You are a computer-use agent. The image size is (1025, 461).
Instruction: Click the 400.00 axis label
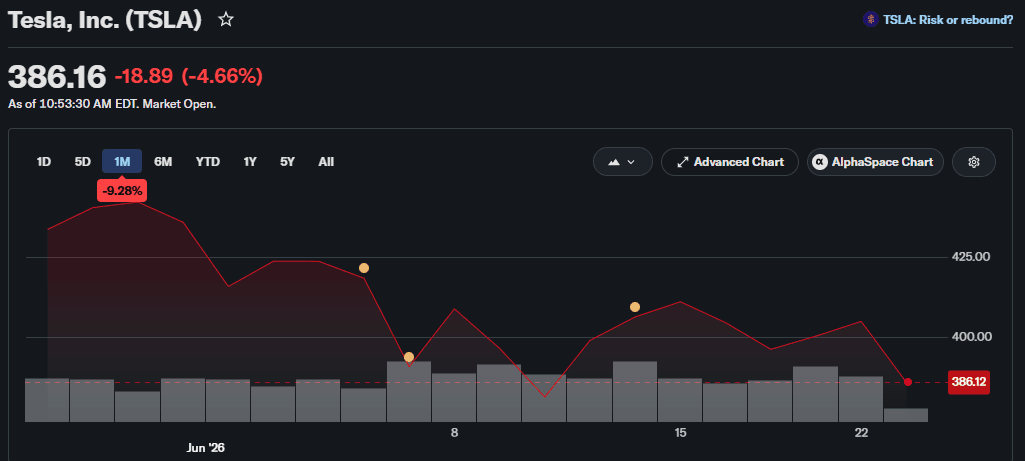click(x=973, y=337)
